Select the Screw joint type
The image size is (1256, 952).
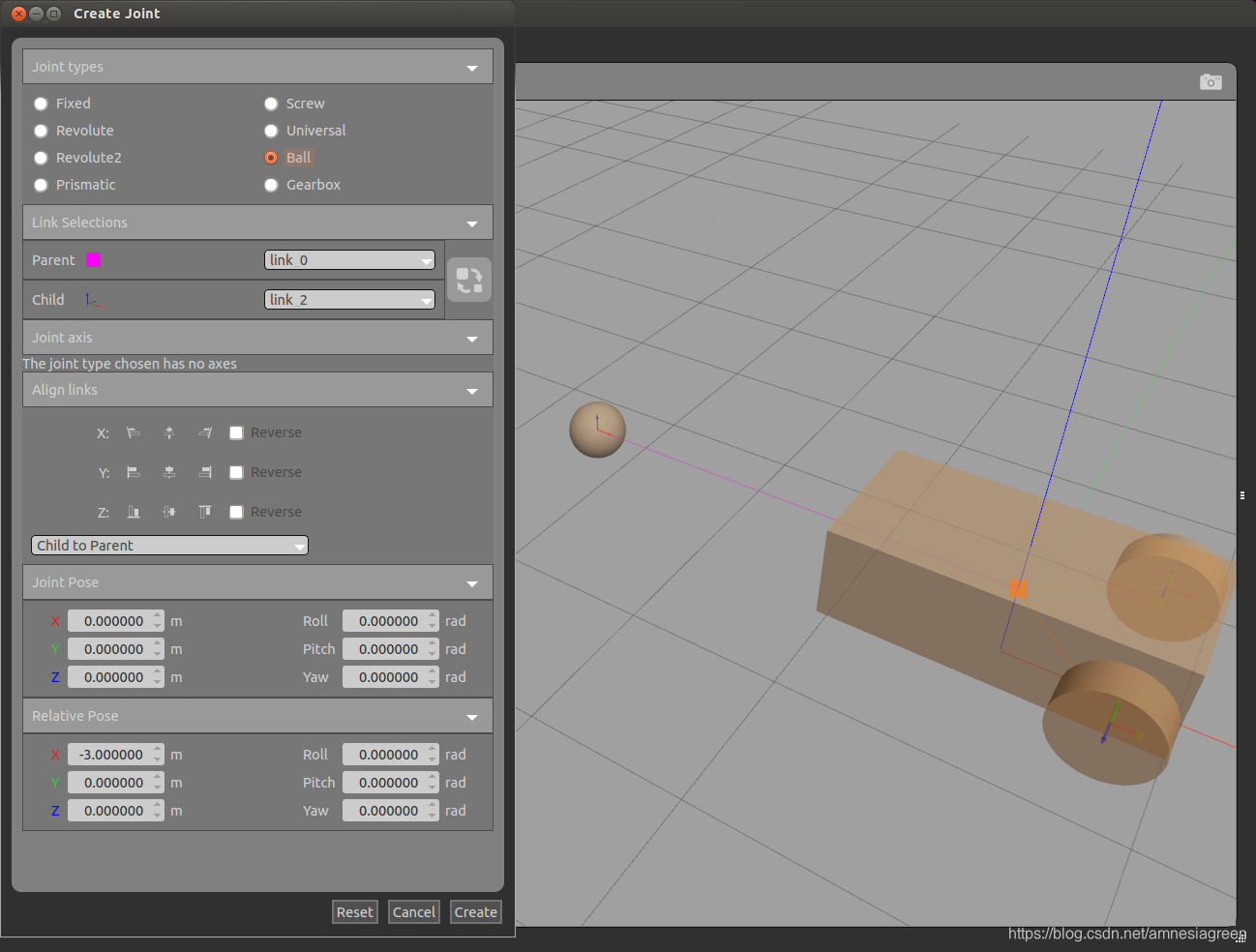point(271,104)
